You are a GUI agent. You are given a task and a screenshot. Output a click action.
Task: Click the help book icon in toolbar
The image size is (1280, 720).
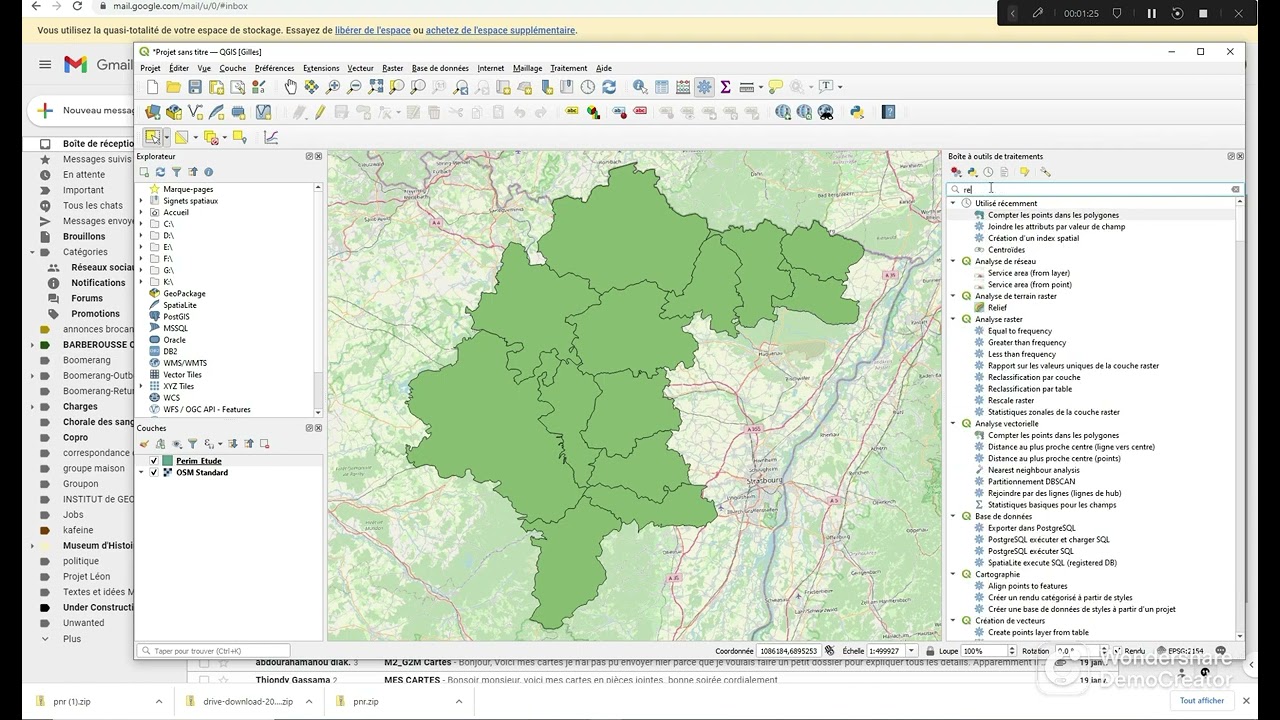[x=889, y=112]
